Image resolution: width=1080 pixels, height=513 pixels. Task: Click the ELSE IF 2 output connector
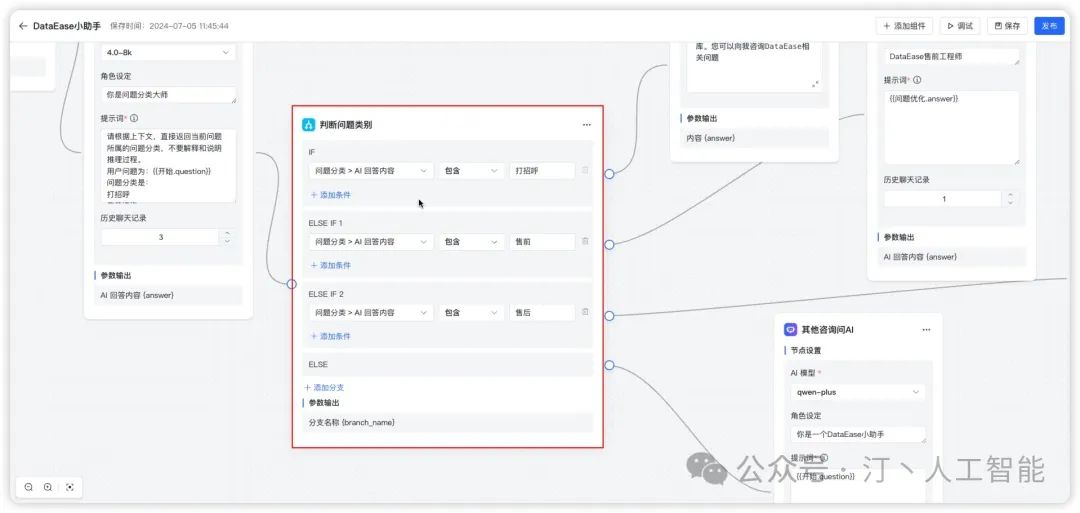click(x=609, y=315)
